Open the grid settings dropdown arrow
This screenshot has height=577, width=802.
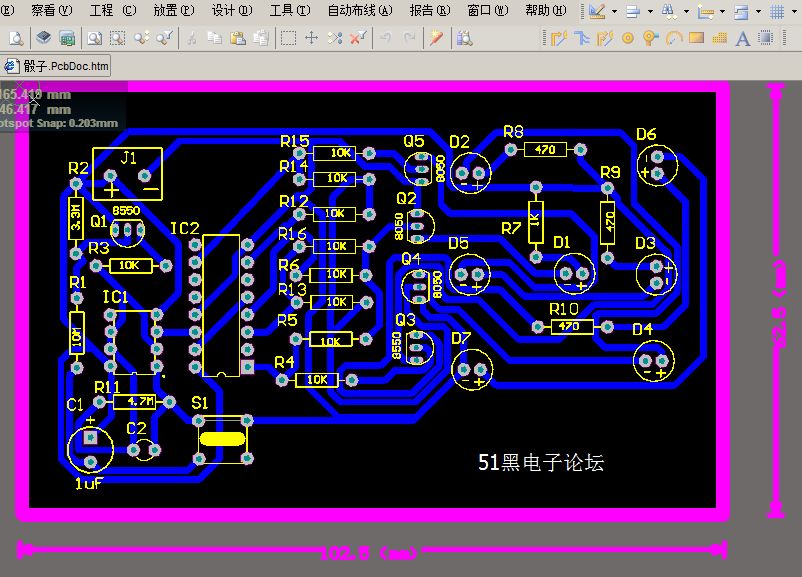(x=794, y=11)
